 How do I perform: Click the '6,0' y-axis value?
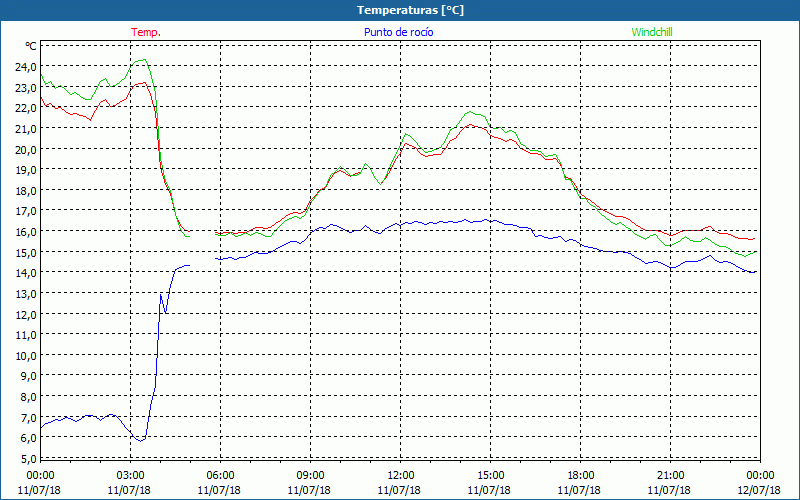pyautogui.click(x=29, y=438)
